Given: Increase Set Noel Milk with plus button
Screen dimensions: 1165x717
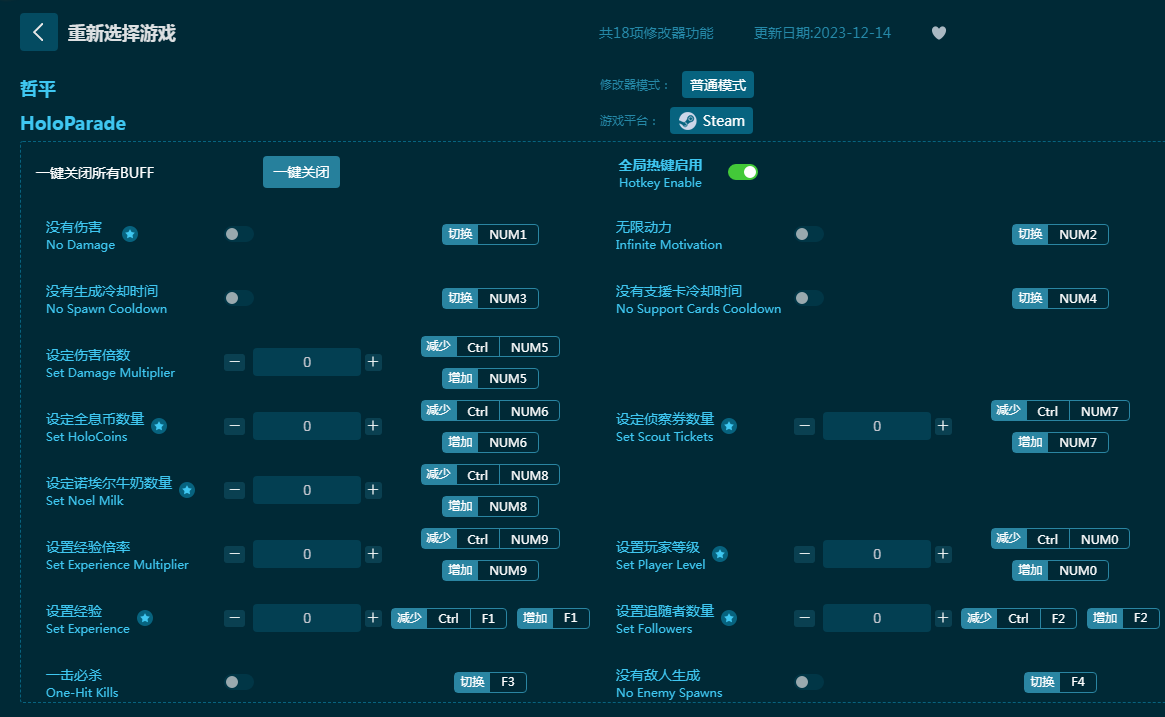Looking at the screenshot, I should tap(373, 490).
